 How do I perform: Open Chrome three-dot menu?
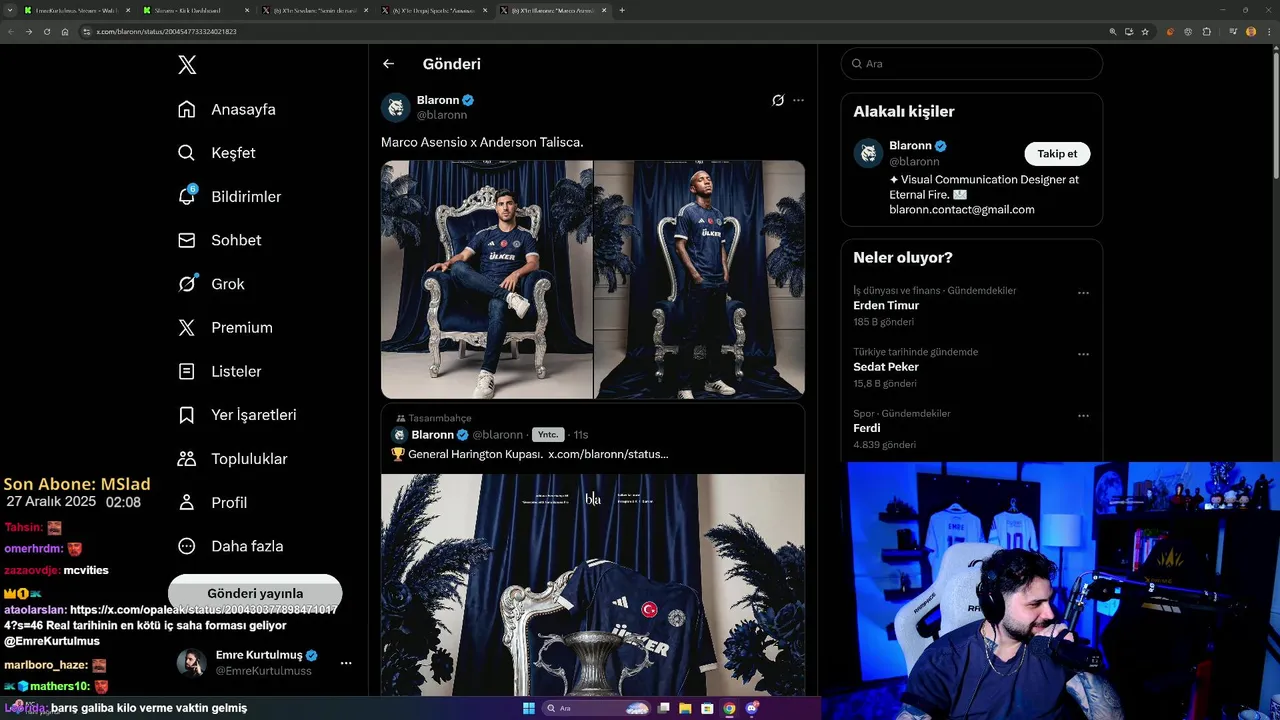tap(1269, 32)
